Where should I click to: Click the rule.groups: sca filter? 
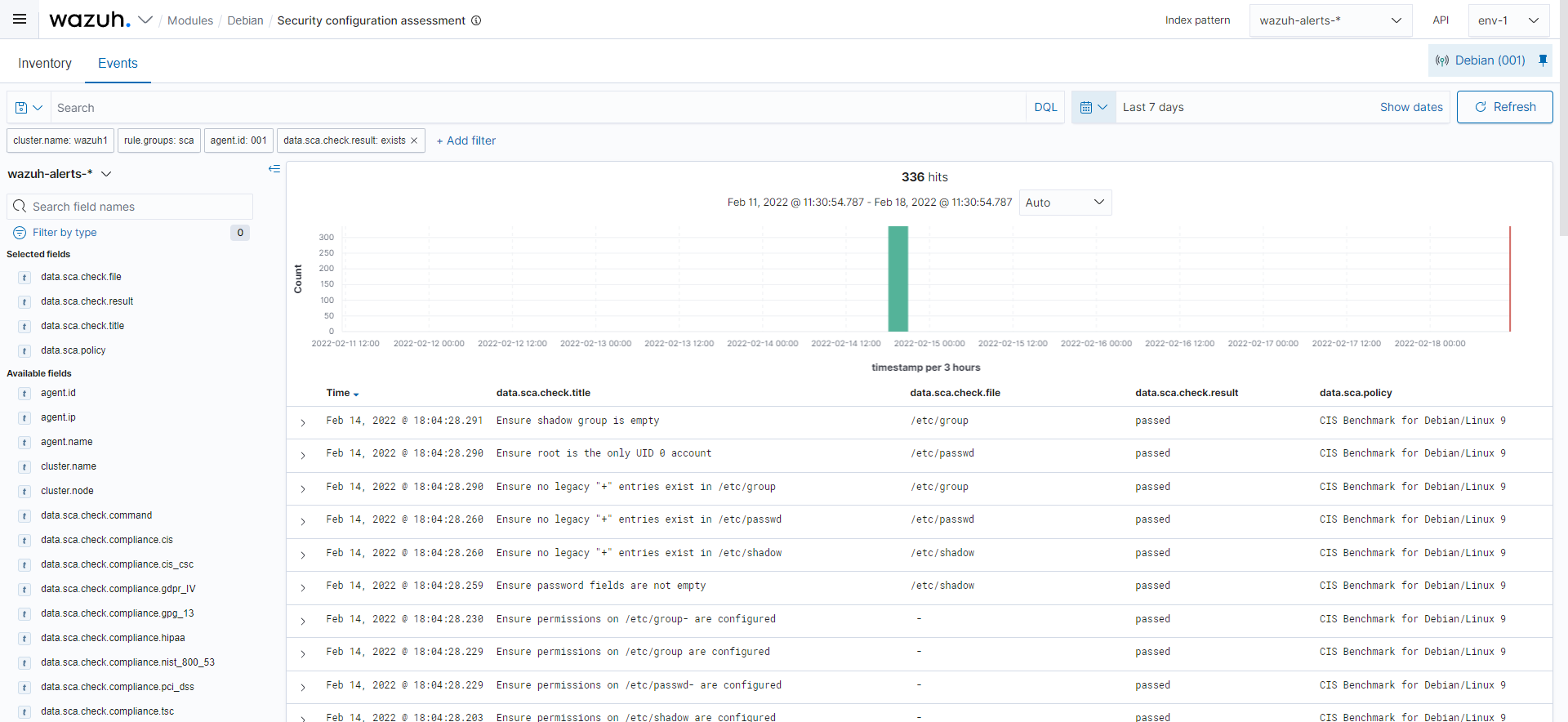click(159, 140)
